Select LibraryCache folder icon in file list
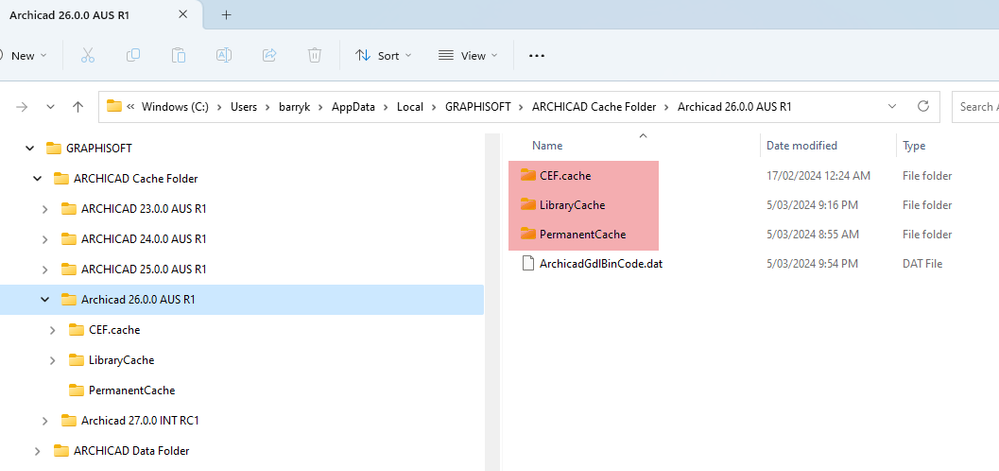 point(528,205)
